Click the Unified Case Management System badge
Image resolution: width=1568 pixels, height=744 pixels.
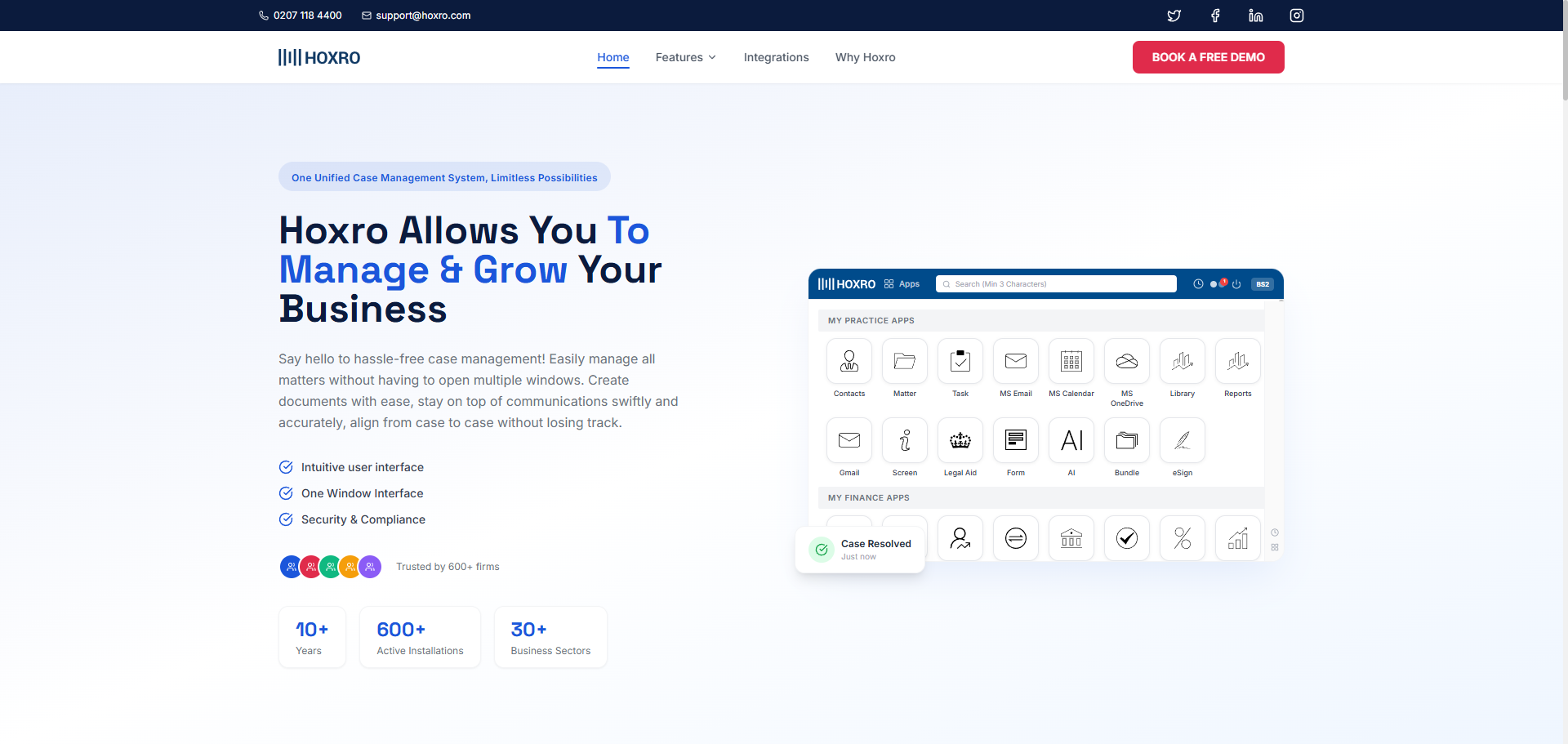444,177
